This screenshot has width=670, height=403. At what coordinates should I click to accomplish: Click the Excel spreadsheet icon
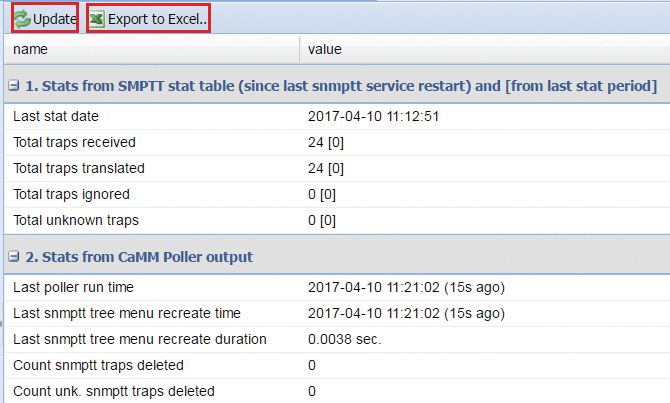click(97, 19)
